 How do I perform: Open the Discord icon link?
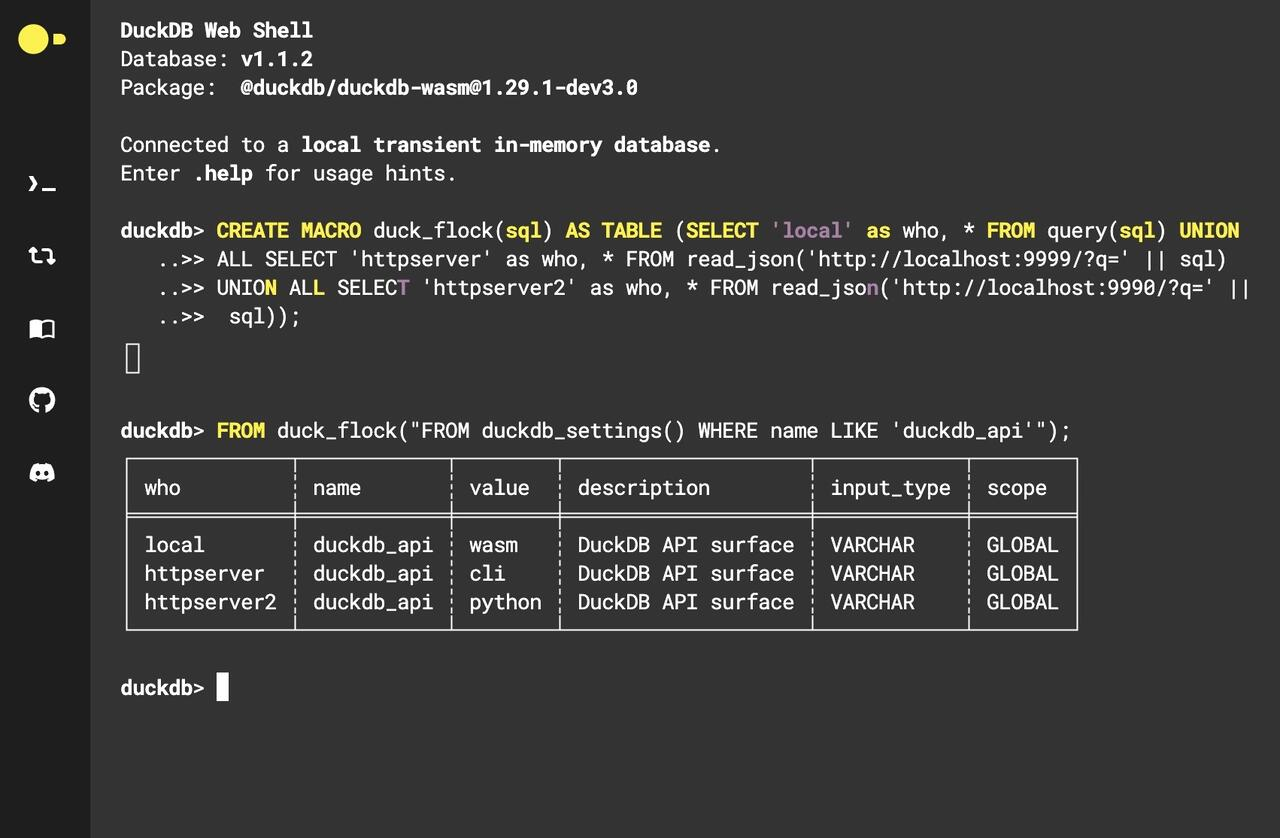[x=41, y=473]
